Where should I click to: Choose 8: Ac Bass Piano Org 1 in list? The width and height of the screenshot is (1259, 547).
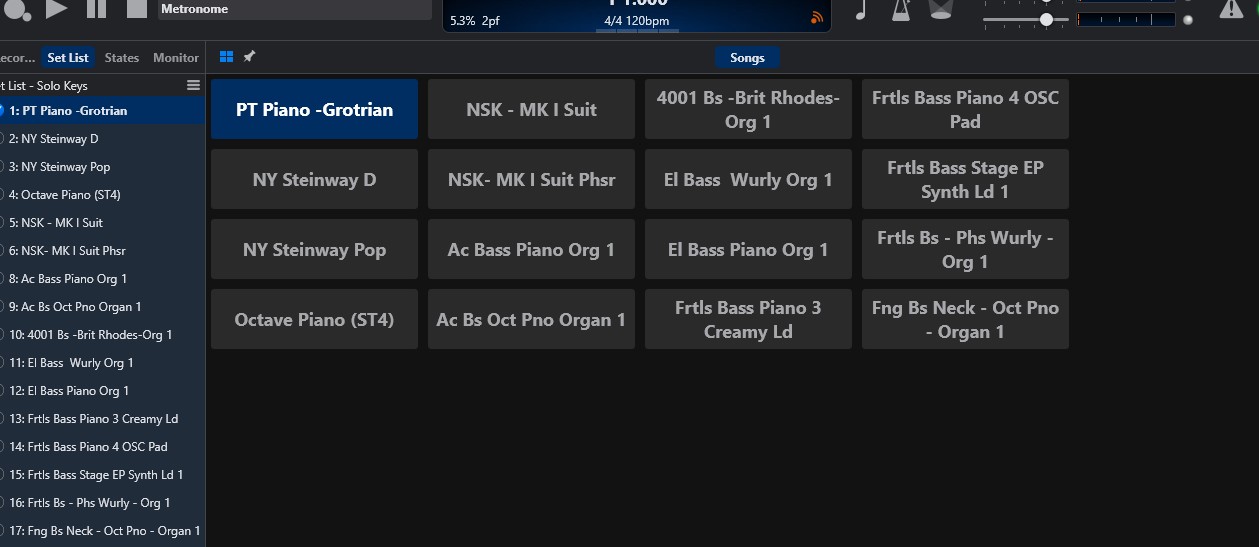click(x=102, y=278)
